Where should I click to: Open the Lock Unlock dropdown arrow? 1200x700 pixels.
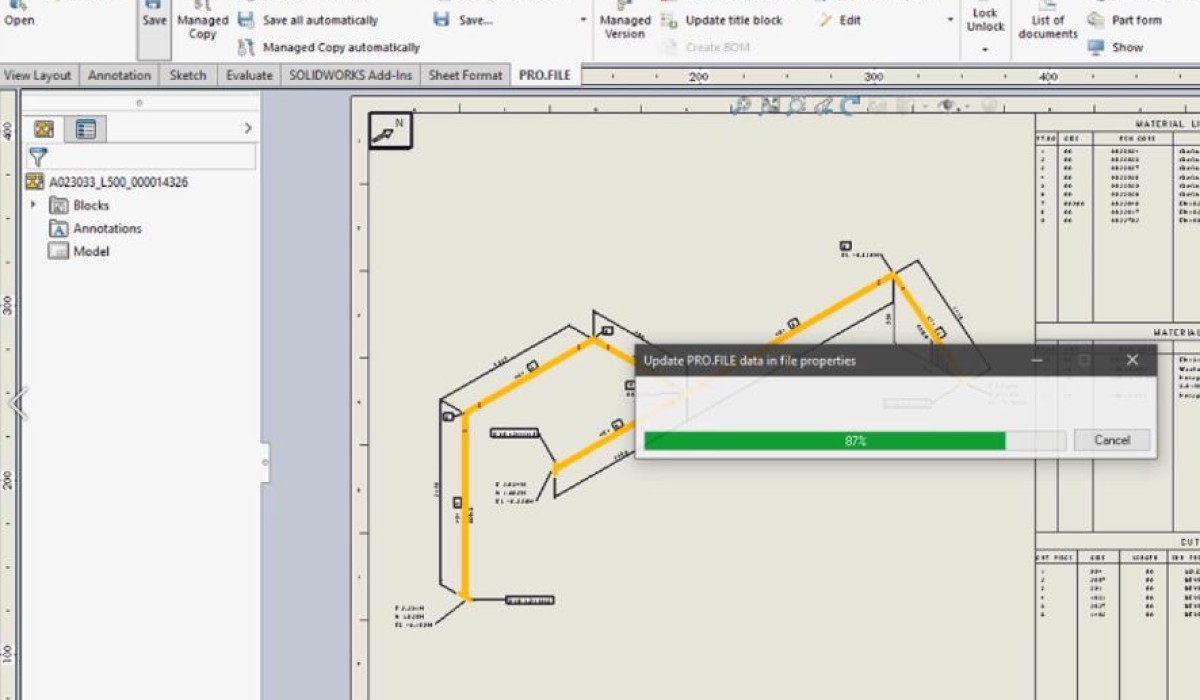985,48
